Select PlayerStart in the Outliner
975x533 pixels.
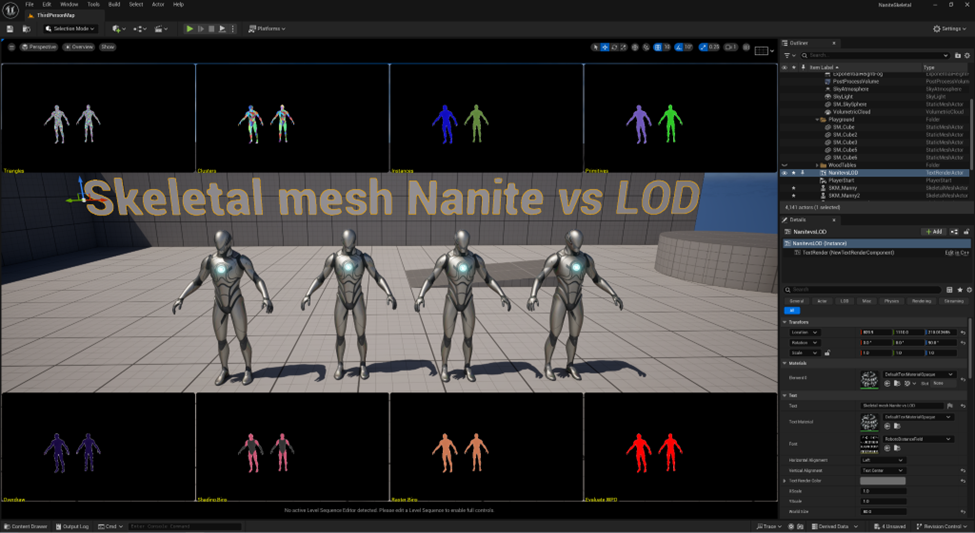[x=841, y=180]
